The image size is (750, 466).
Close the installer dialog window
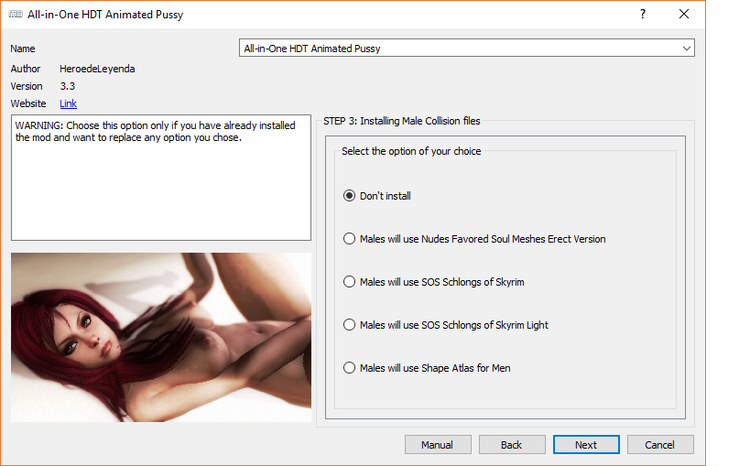click(684, 14)
